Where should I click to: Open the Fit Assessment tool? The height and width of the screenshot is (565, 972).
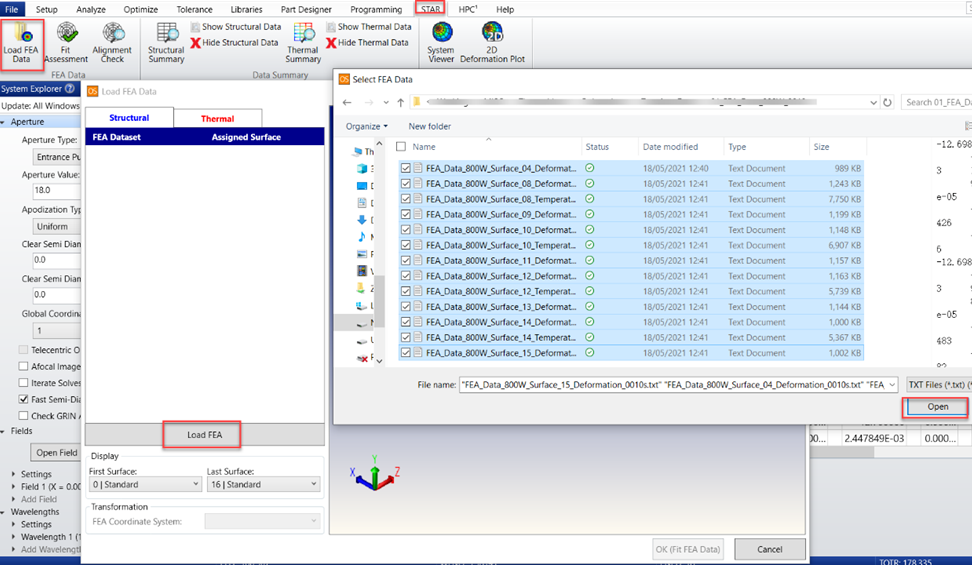[x=66, y=41]
